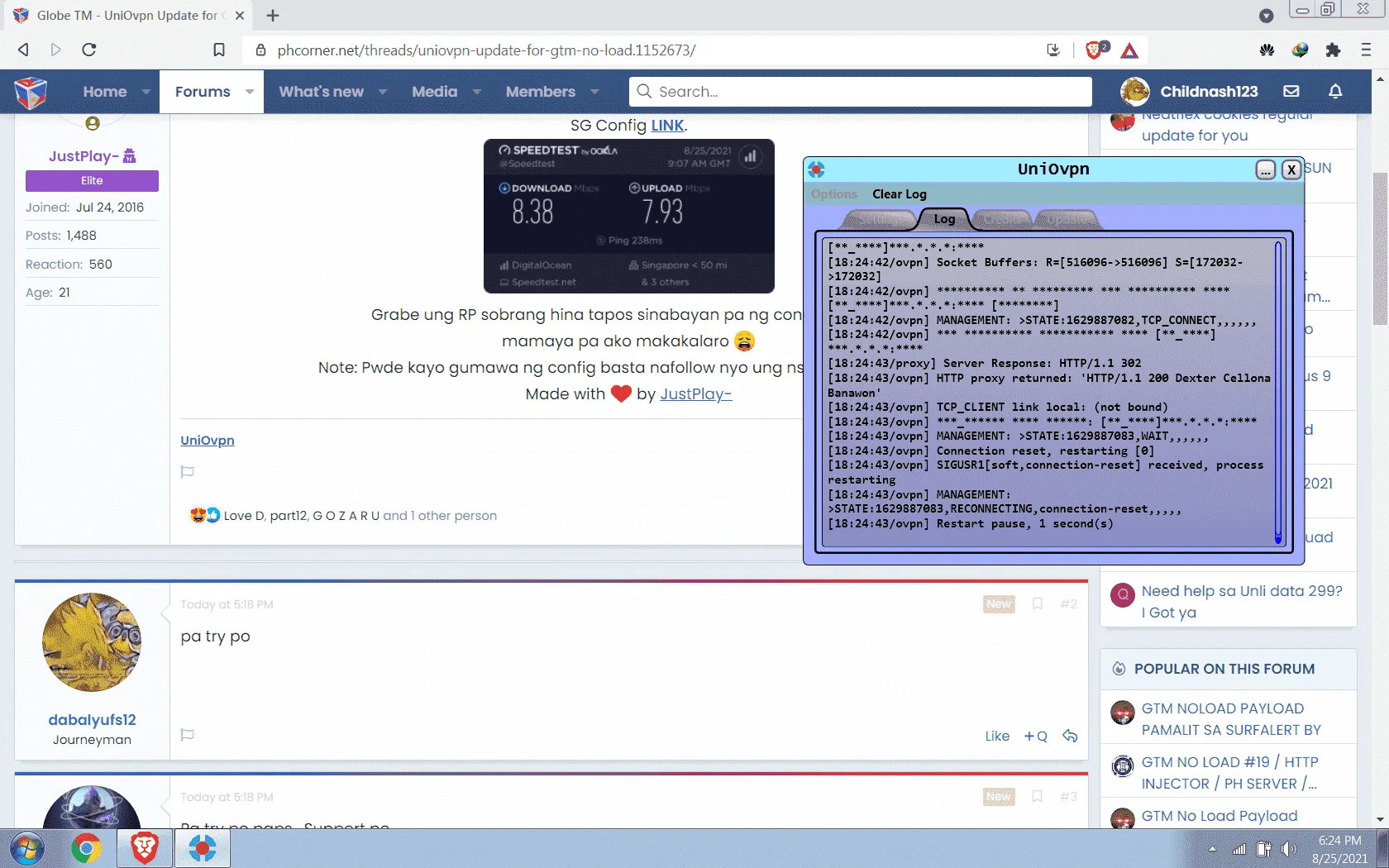Report dabalyufs12's post via flag icon

tap(188, 735)
